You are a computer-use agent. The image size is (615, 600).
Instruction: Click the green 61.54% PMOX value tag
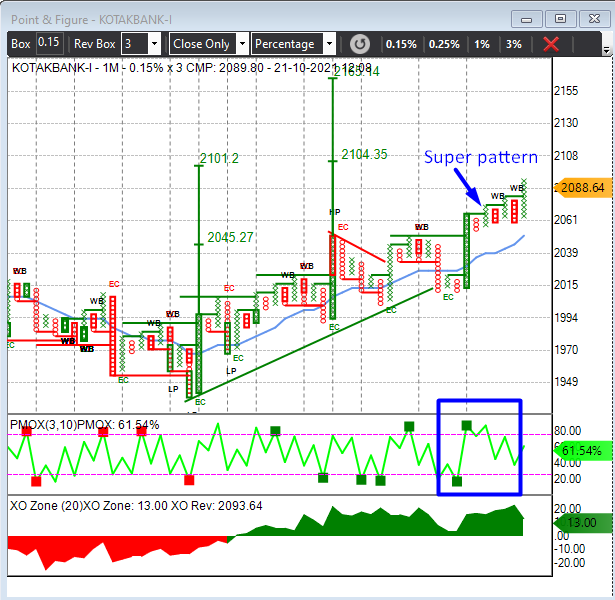[583, 451]
